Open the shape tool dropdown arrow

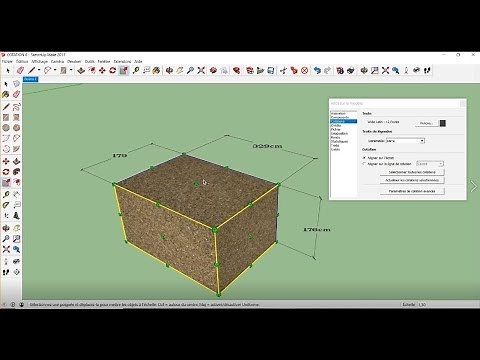pos(71,70)
